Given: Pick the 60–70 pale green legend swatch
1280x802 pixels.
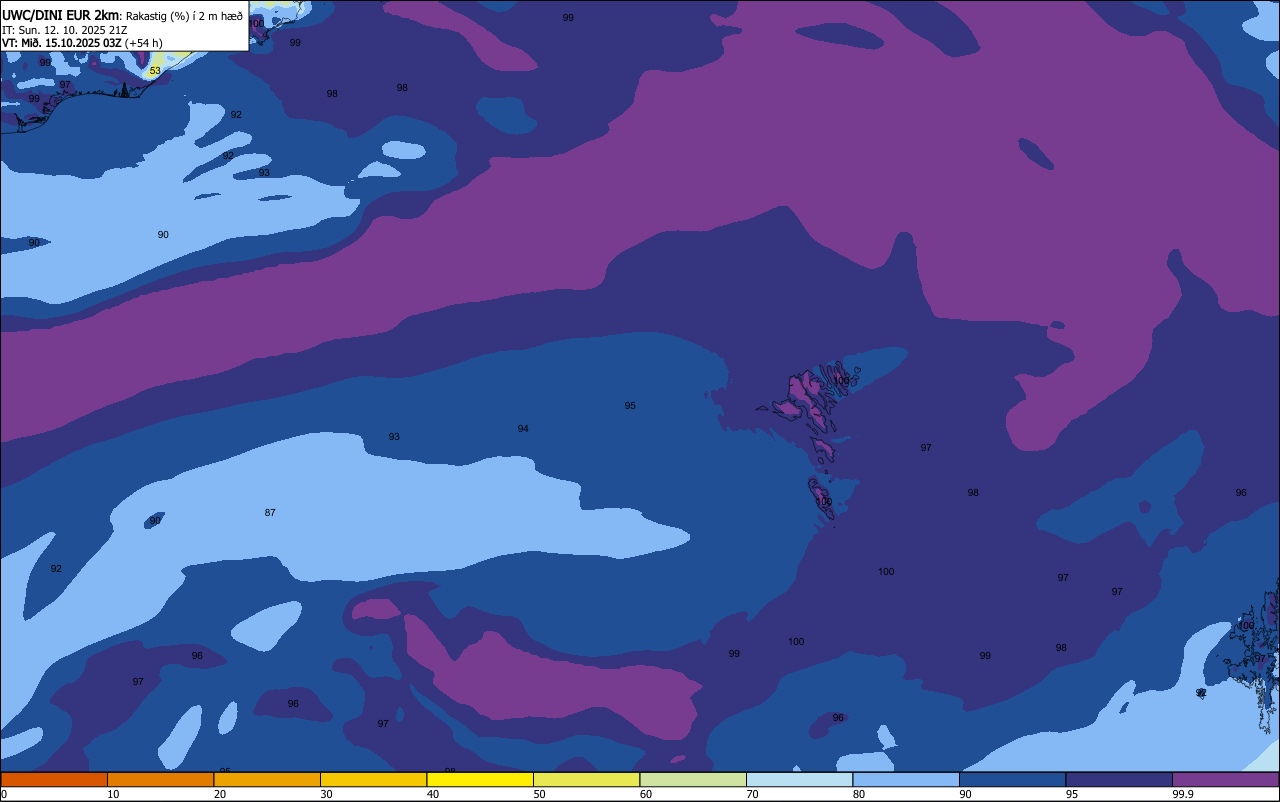Looking at the screenshot, I should coord(693,779).
